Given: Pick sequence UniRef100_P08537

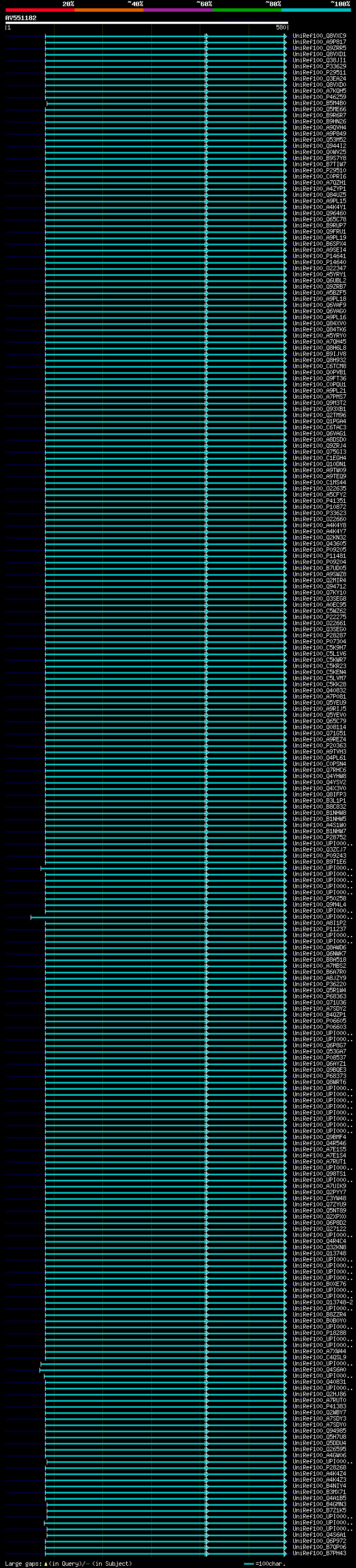Looking at the screenshot, I should coord(319,1057).
